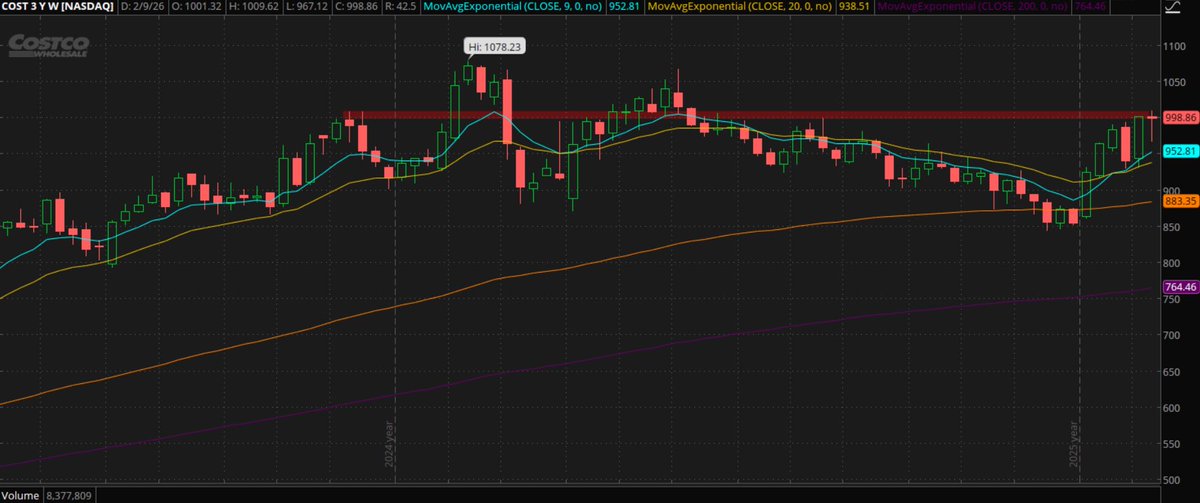Click the 952.81 EMA value in the header
The width and height of the screenshot is (1200, 503).
click(x=623, y=7)
